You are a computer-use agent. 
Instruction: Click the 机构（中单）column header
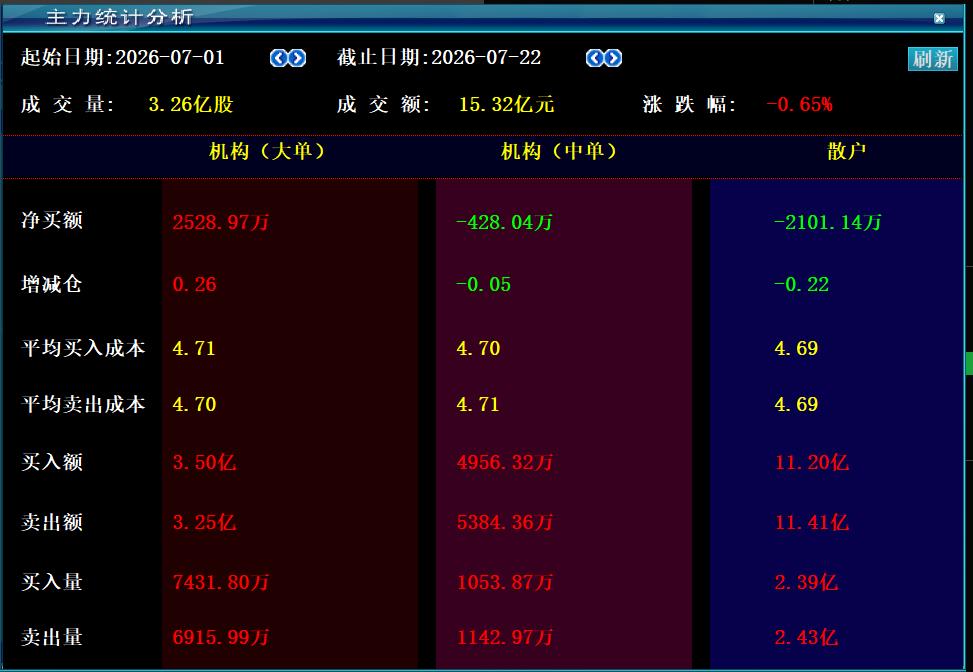pyautogui.click(x=559, y=151)
